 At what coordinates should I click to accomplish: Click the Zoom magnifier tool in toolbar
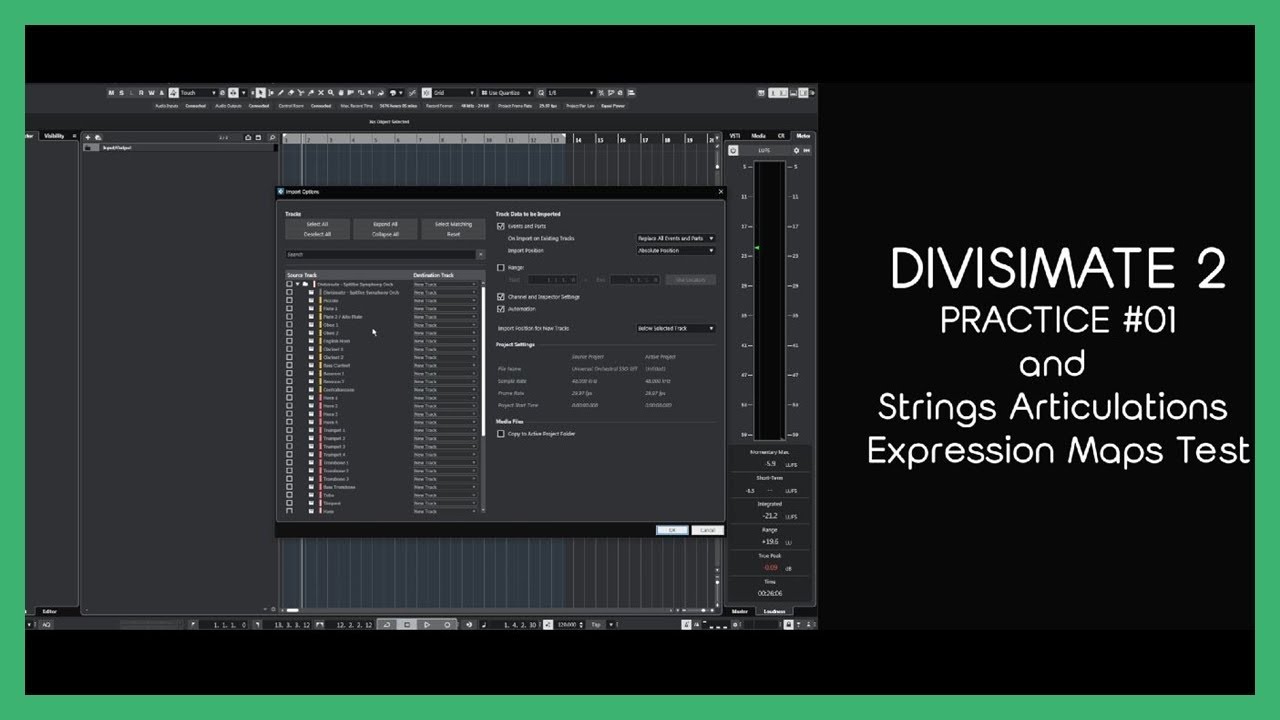(331, 93)
